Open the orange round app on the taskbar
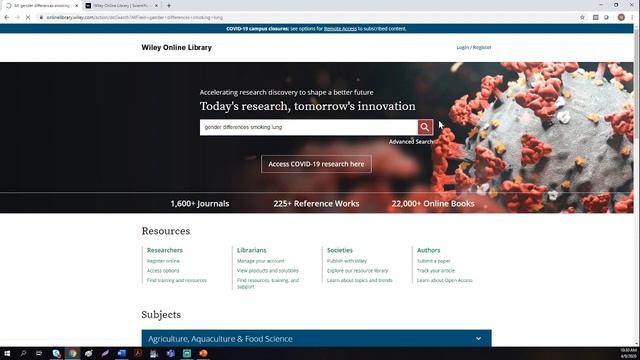Image resolution: width=640 pixels, height=360 pixels. [x=203, y=353]
